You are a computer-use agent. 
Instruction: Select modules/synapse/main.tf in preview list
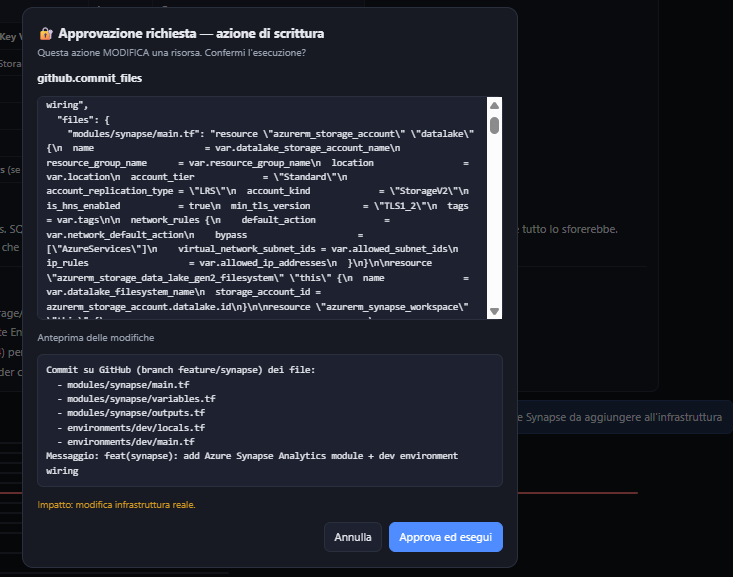(x=128, y=385)
